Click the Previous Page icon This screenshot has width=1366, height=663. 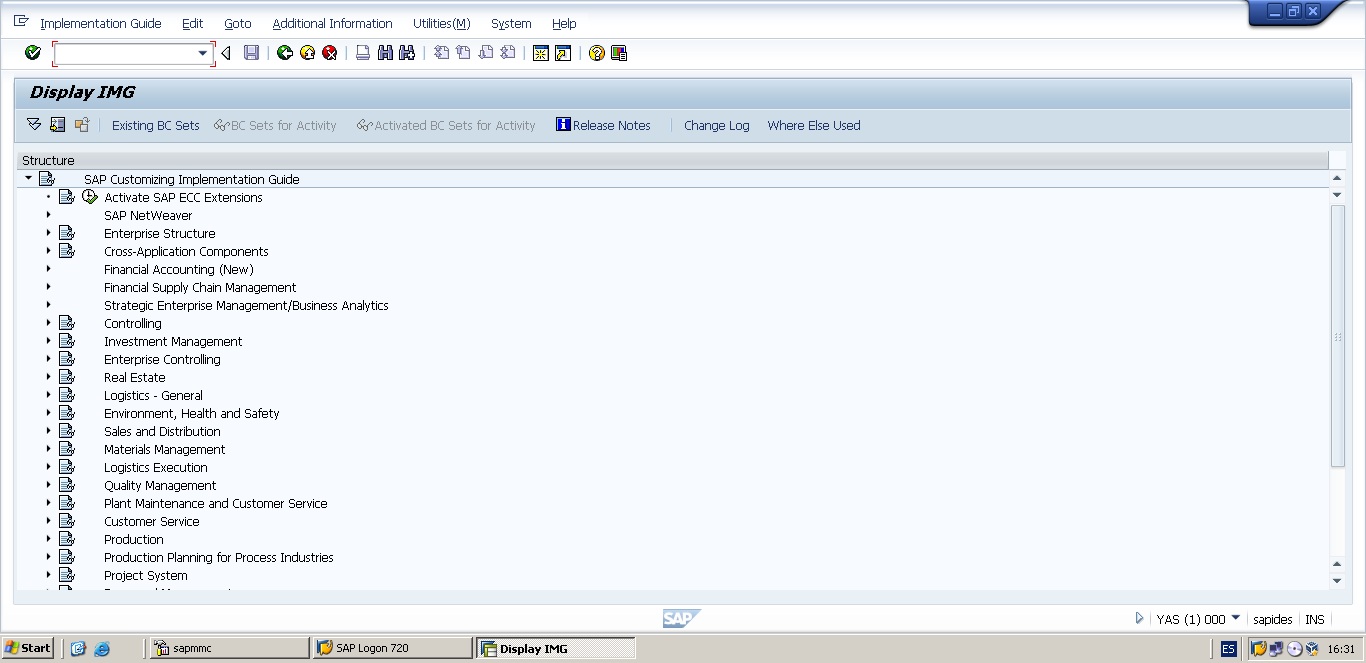pos(463,53)
